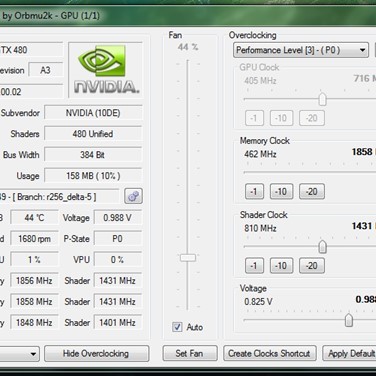The height and width of the screenshot is (376, 376).
Task: Click the Shader Clock minimum 810 MHz text
Action: 260,228
